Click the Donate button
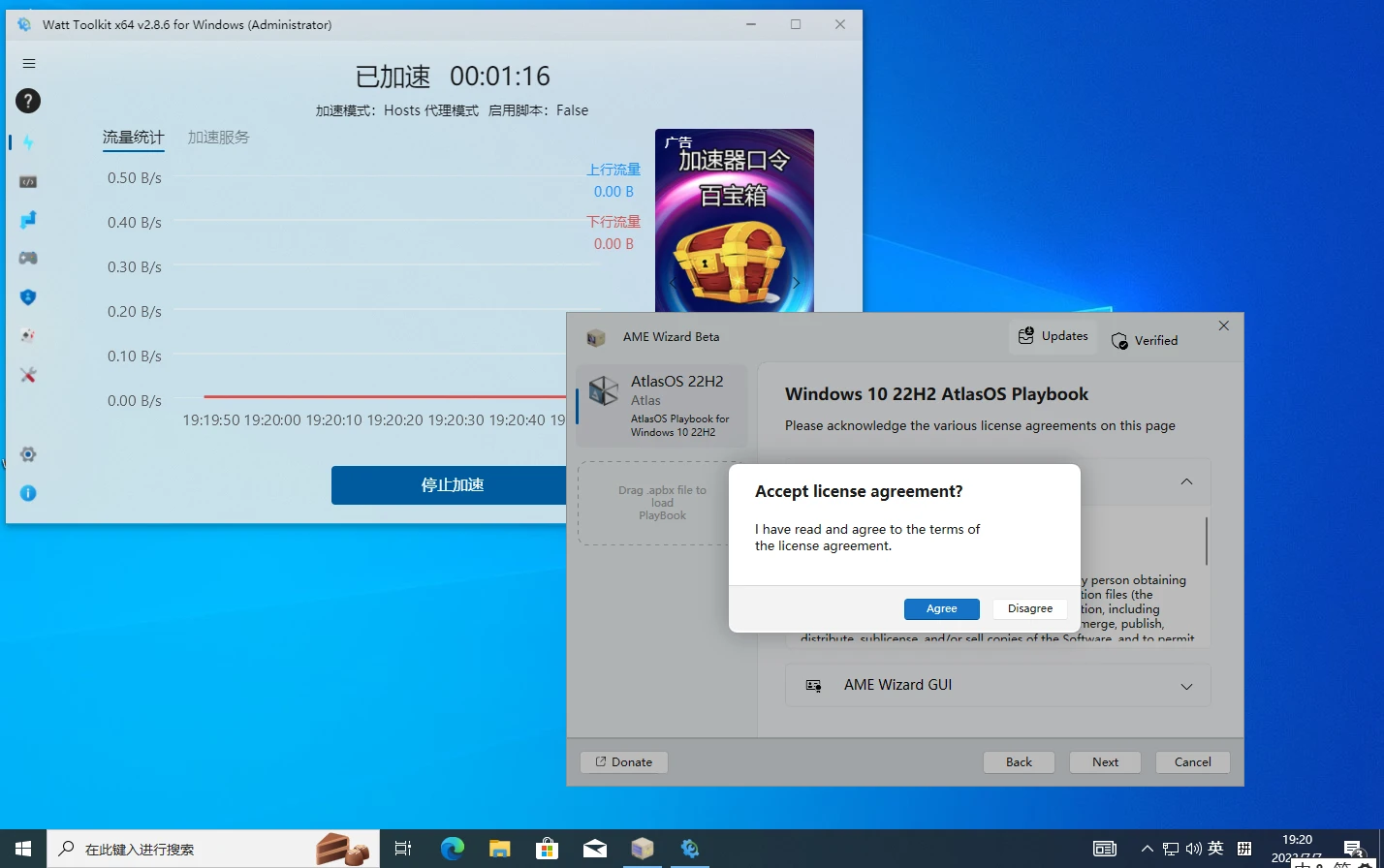 click(x=624, y=762)
